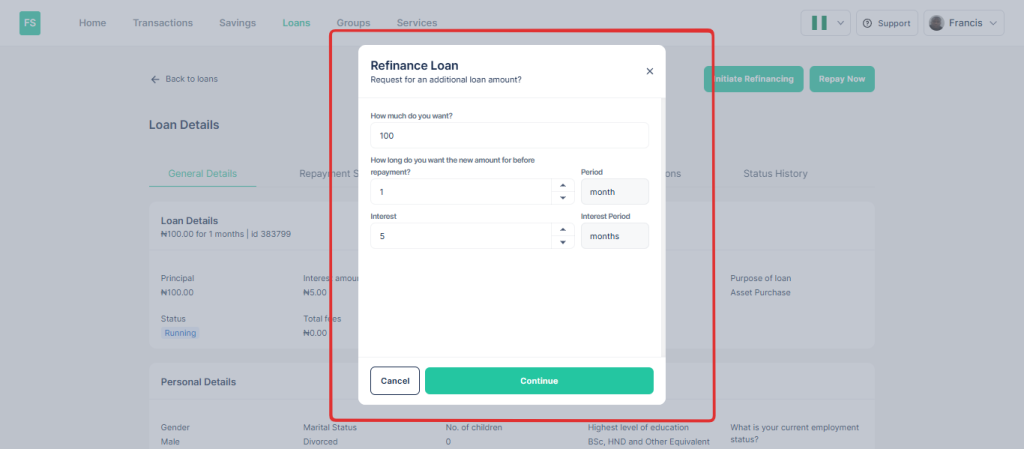
Task: Click the Period month field
Action: (614, 192)
